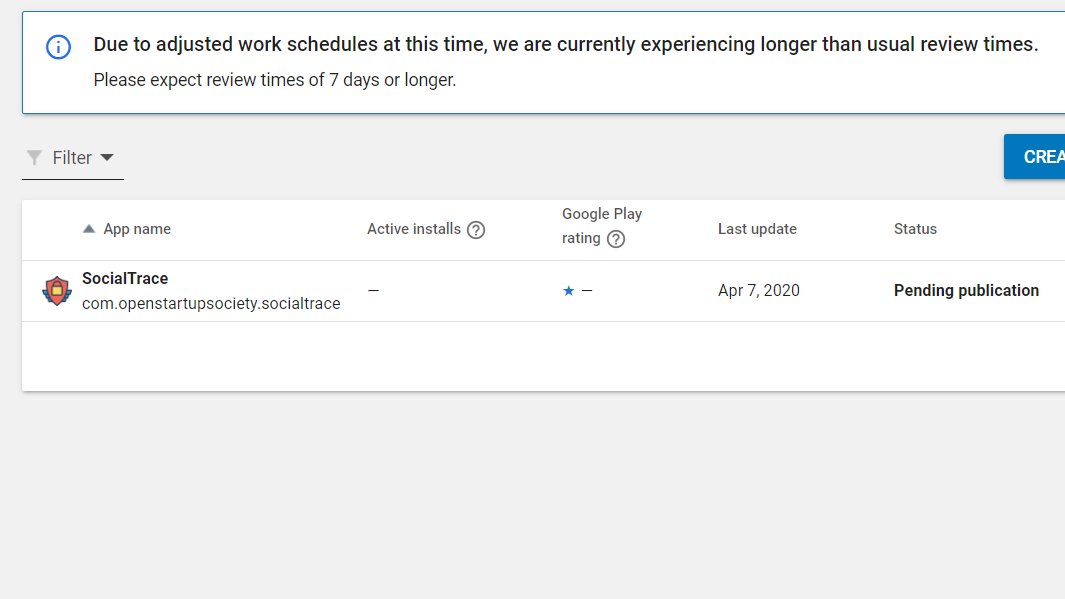The width and height of the screenshot is (1065, 599).
Task: Open the SocialTrace app entry
Action: point(125,278)
